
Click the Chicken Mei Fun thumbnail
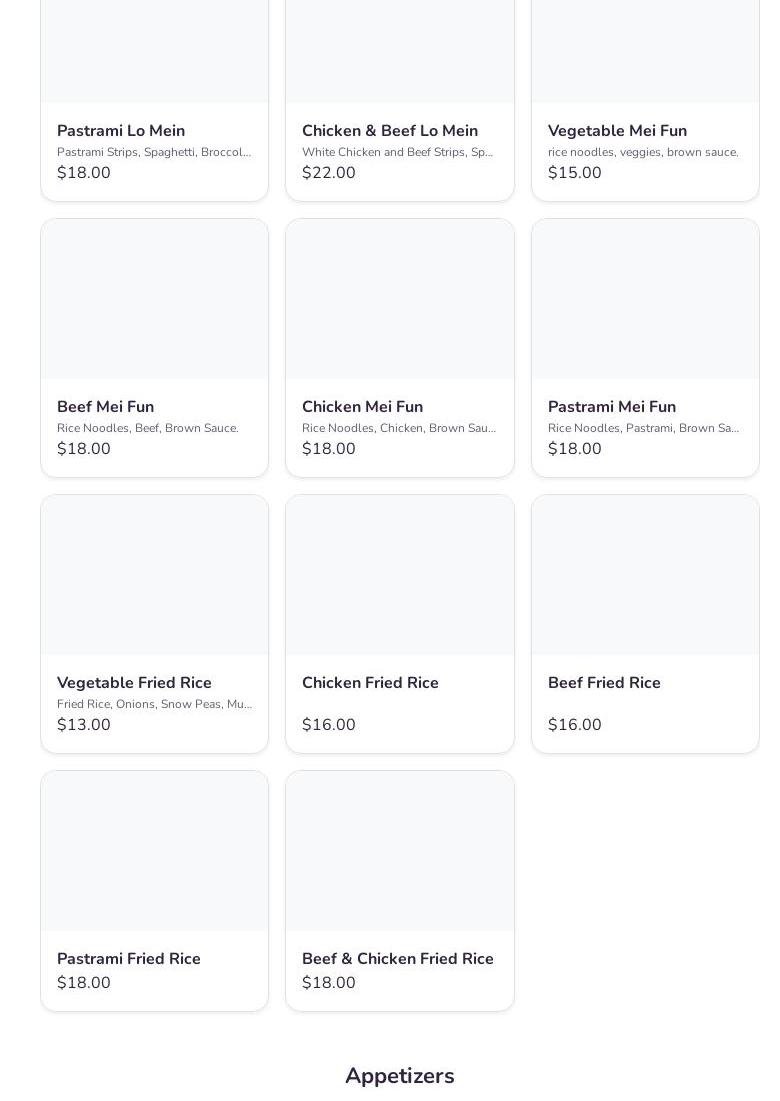coord(399,299)
